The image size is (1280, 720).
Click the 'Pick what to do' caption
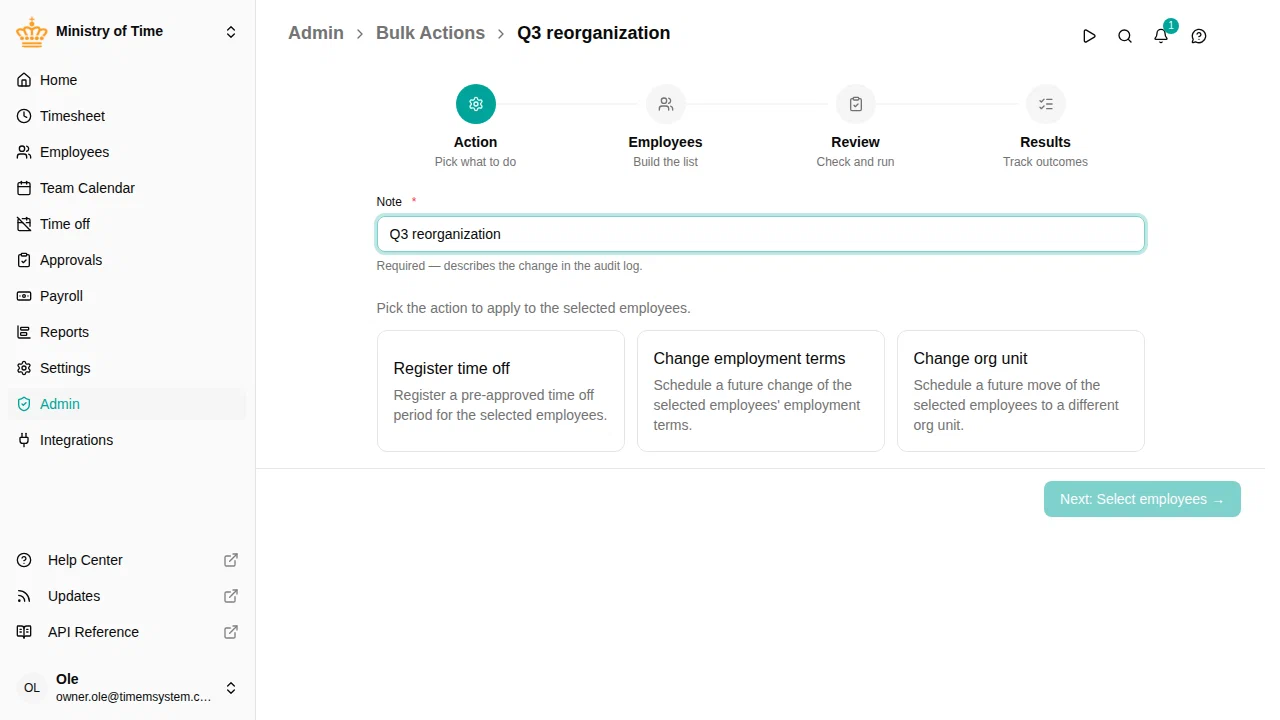click(476, 162)
